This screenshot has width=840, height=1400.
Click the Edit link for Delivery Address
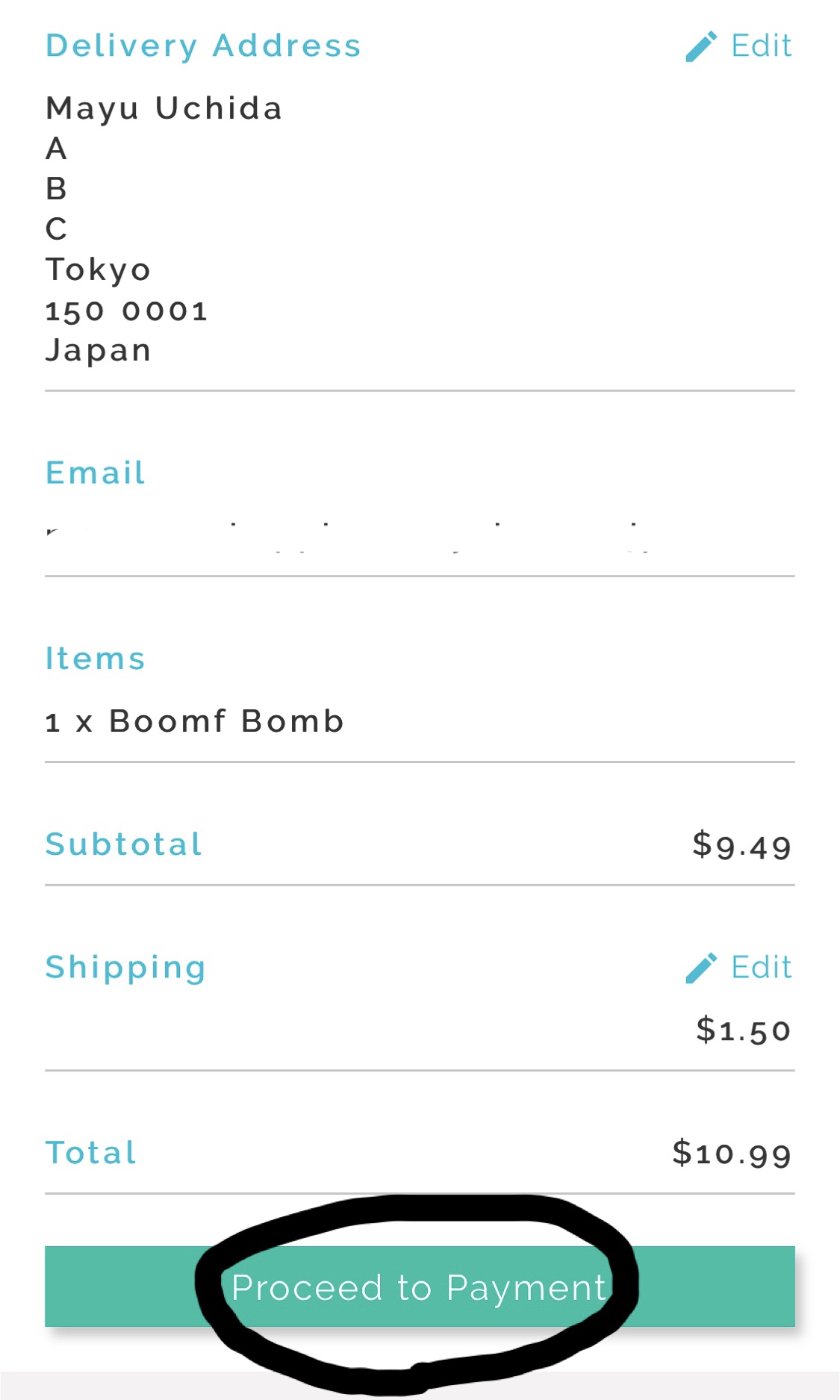pos(760,46)
